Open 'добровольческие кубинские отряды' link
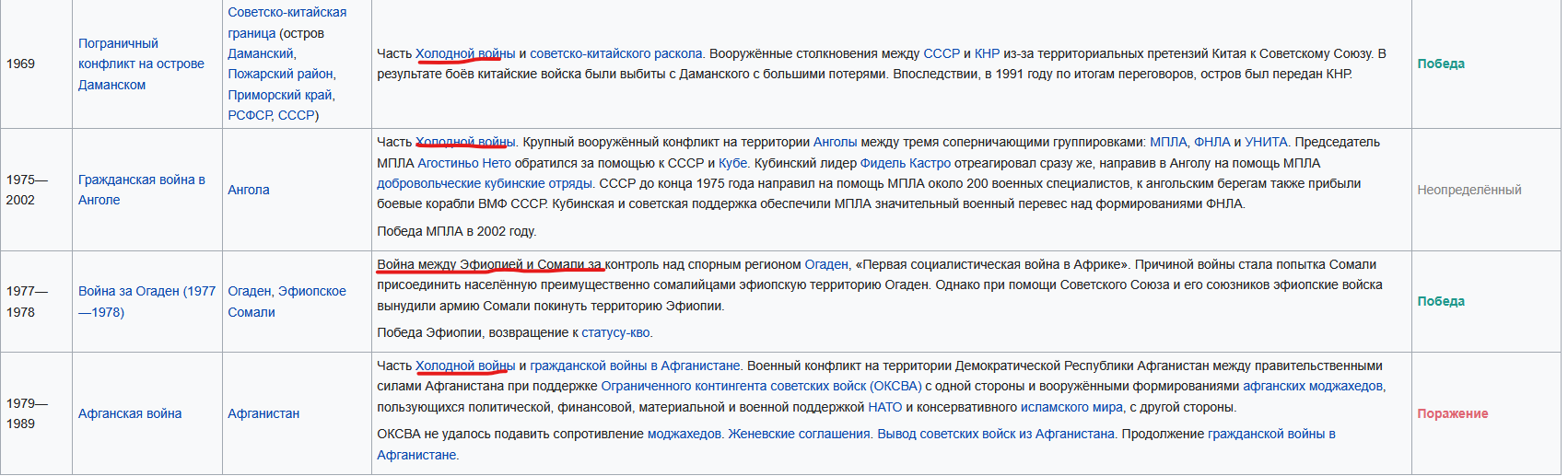Viewport: 1568px width, 476px height. (485, 183)
